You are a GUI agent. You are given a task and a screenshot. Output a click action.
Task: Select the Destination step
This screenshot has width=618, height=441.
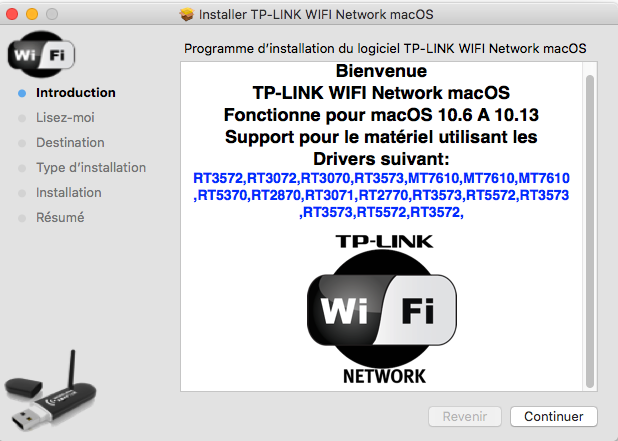pos(70,142)
